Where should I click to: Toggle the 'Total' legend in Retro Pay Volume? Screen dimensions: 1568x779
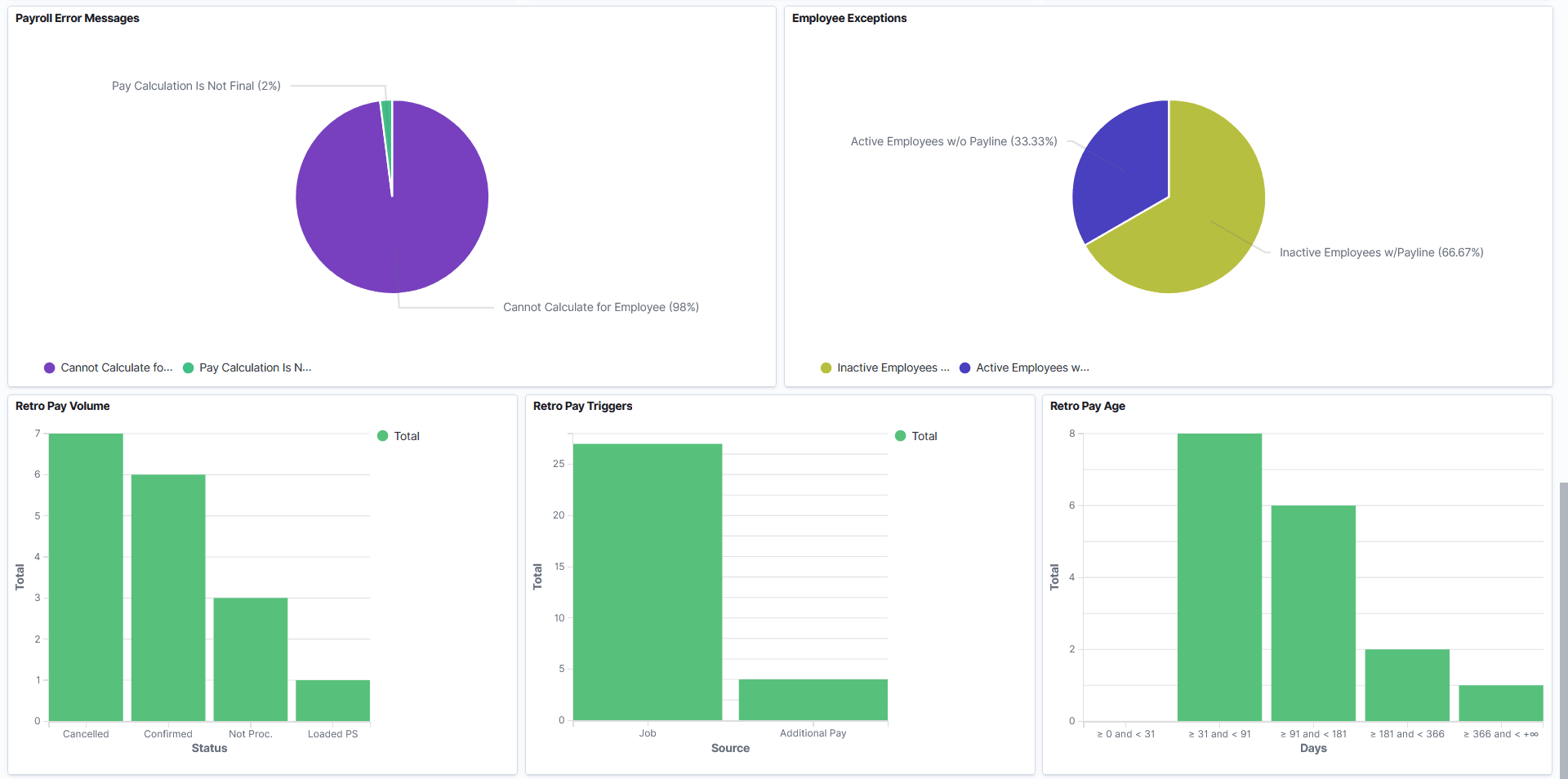point(399,436)
